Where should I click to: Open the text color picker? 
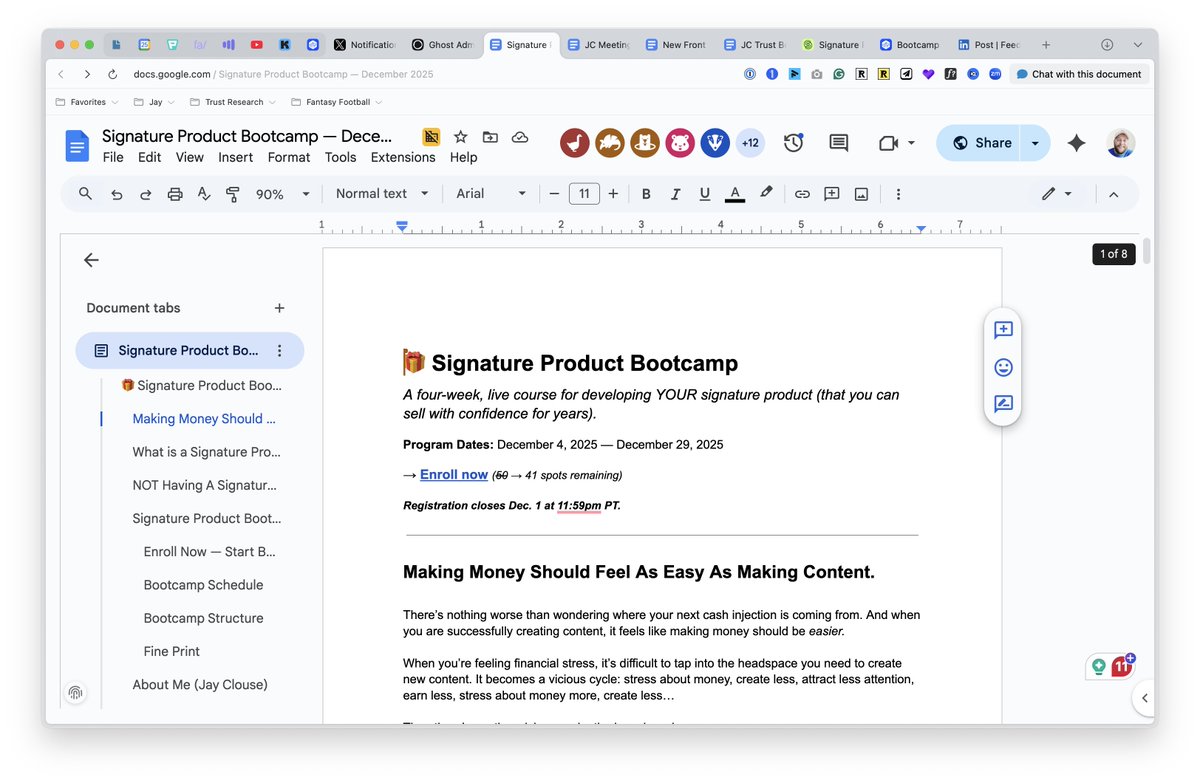[734, 193]
